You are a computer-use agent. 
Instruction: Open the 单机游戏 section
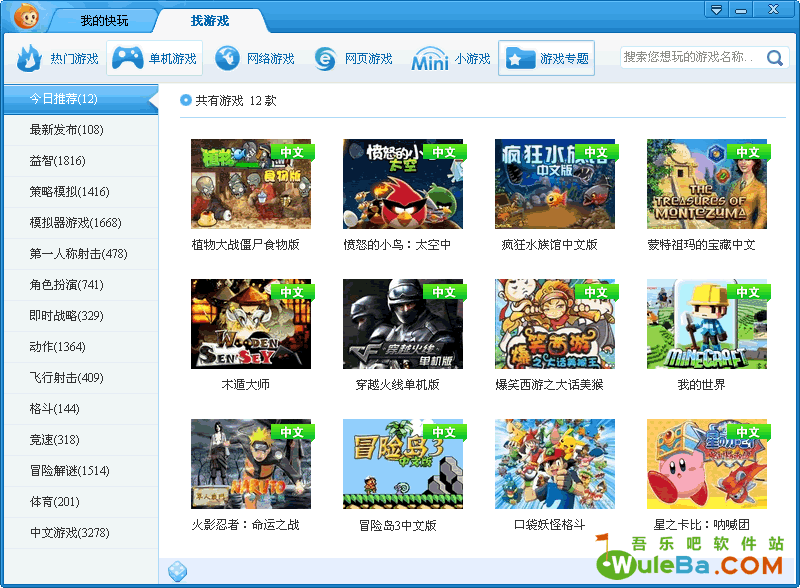pyautogui.click(x=154, y=58)
